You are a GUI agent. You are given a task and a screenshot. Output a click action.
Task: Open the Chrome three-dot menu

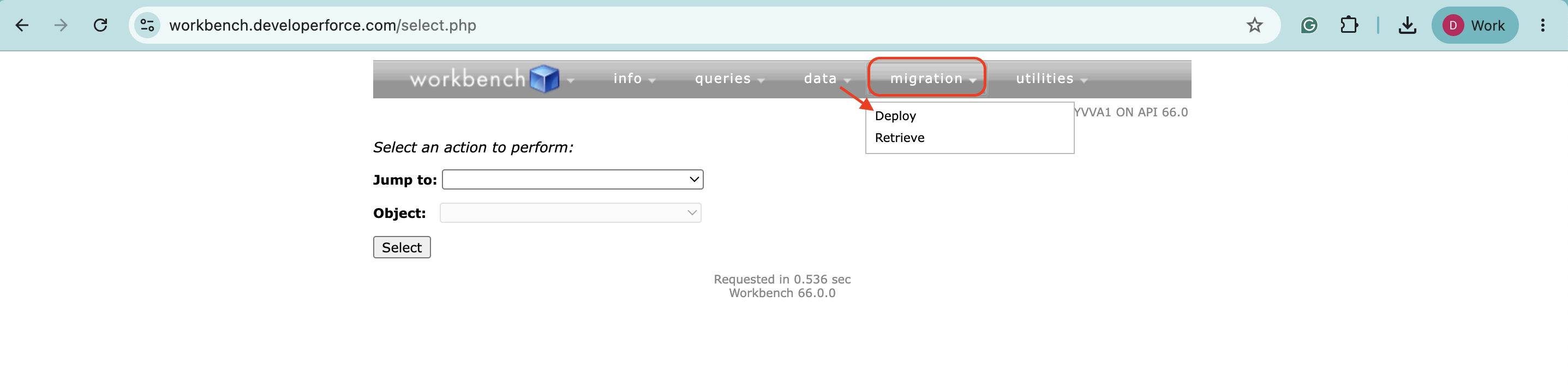coord(1542,25)
